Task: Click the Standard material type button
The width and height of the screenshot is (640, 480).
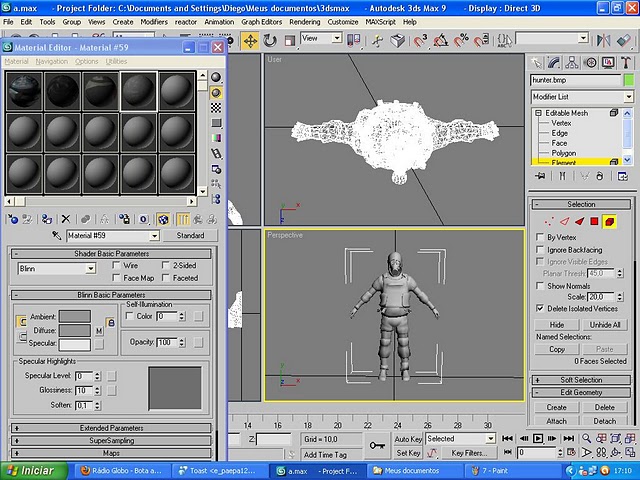Action: 190,236
